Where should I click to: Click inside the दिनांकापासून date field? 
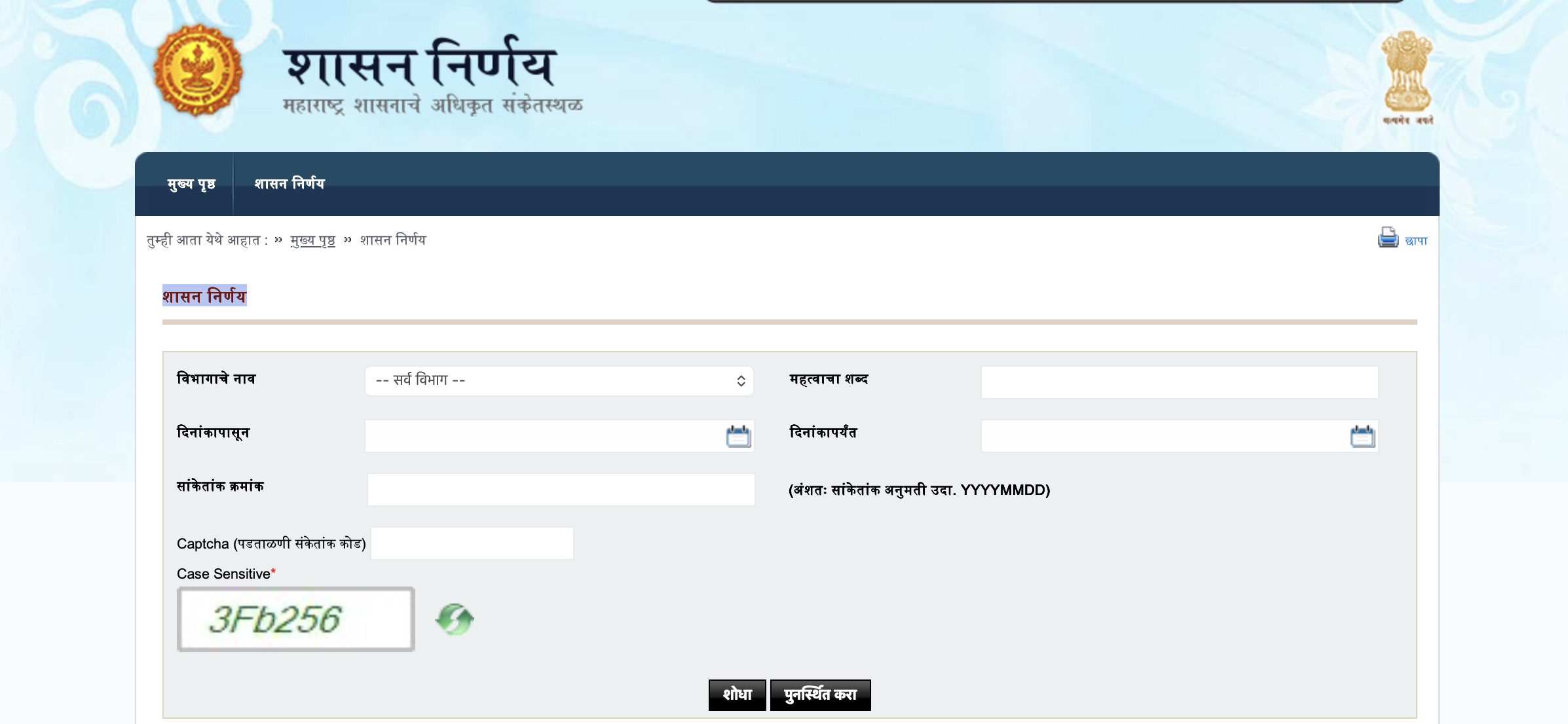pos(544,437)
